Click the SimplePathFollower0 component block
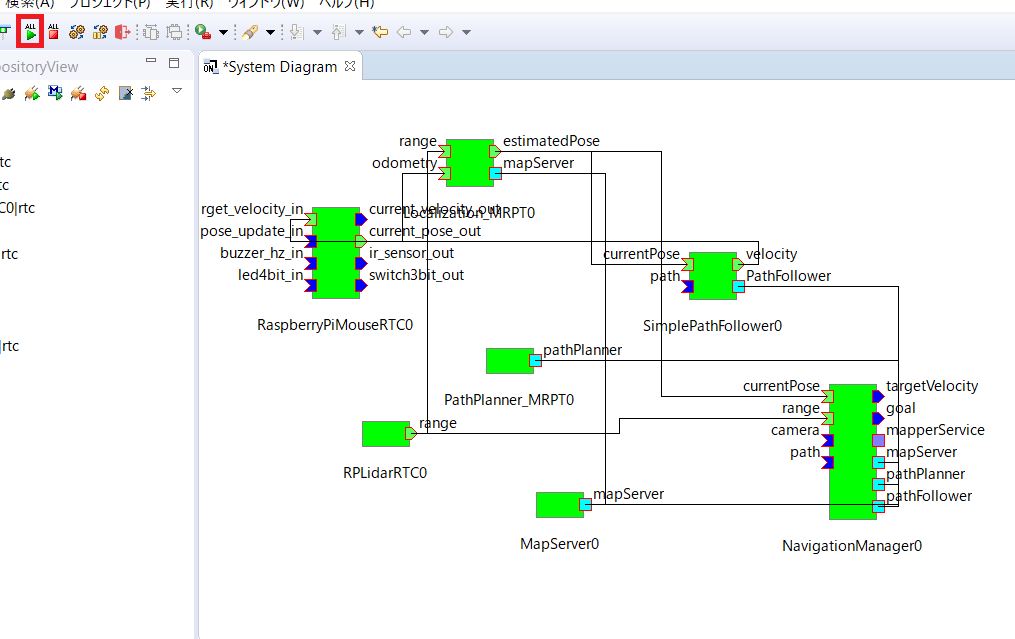The width and height of the screenshot is (1015, 639). click(x=711, y=275)
